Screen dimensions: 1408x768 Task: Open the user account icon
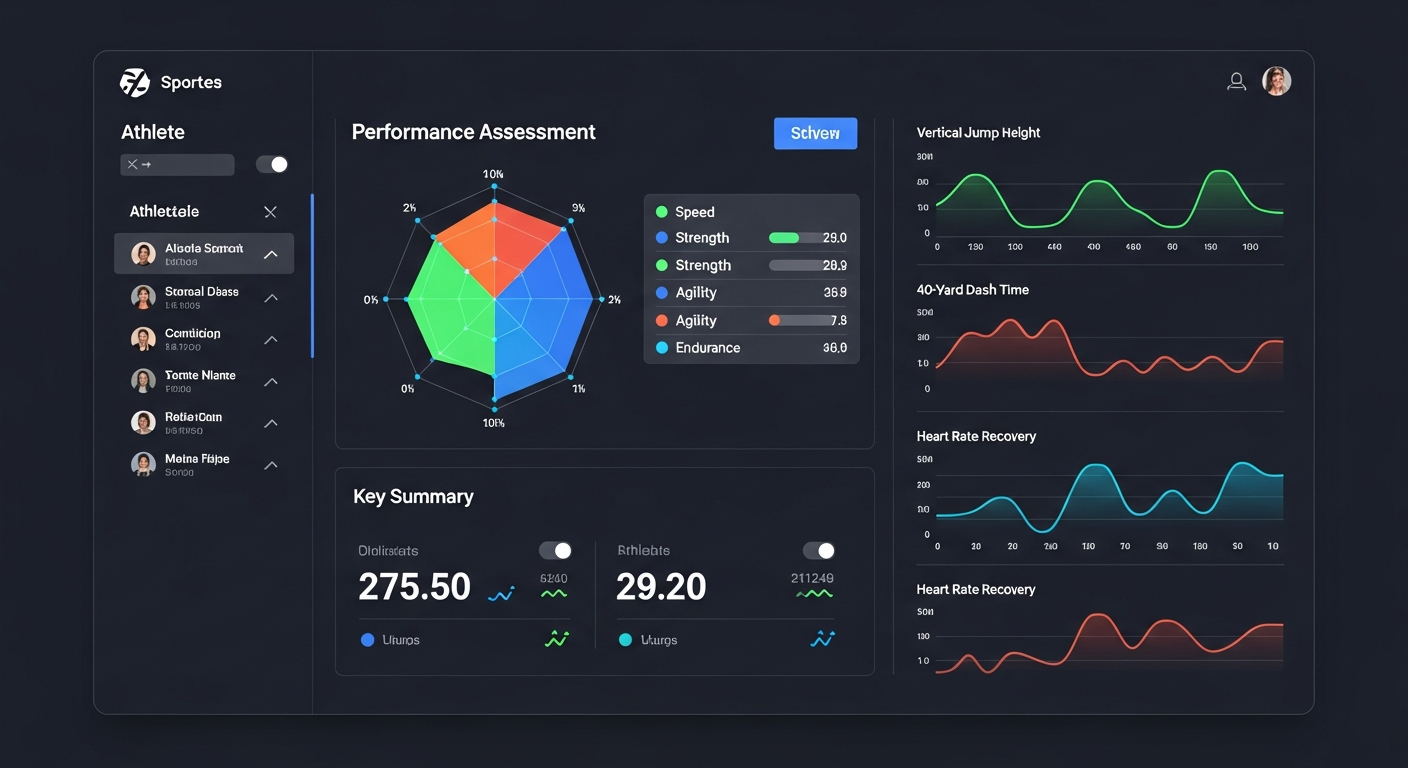(1236, 82)
